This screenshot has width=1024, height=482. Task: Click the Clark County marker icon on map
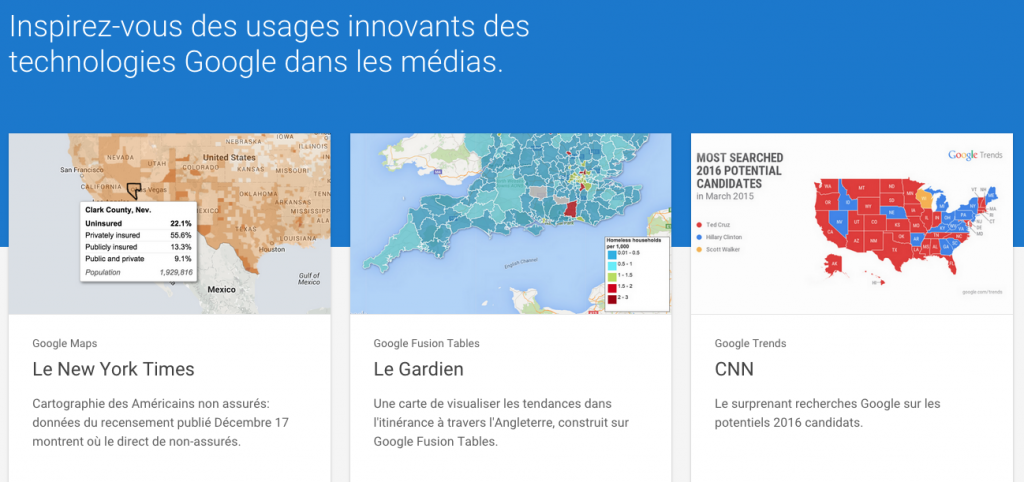[x=134, y=190]
